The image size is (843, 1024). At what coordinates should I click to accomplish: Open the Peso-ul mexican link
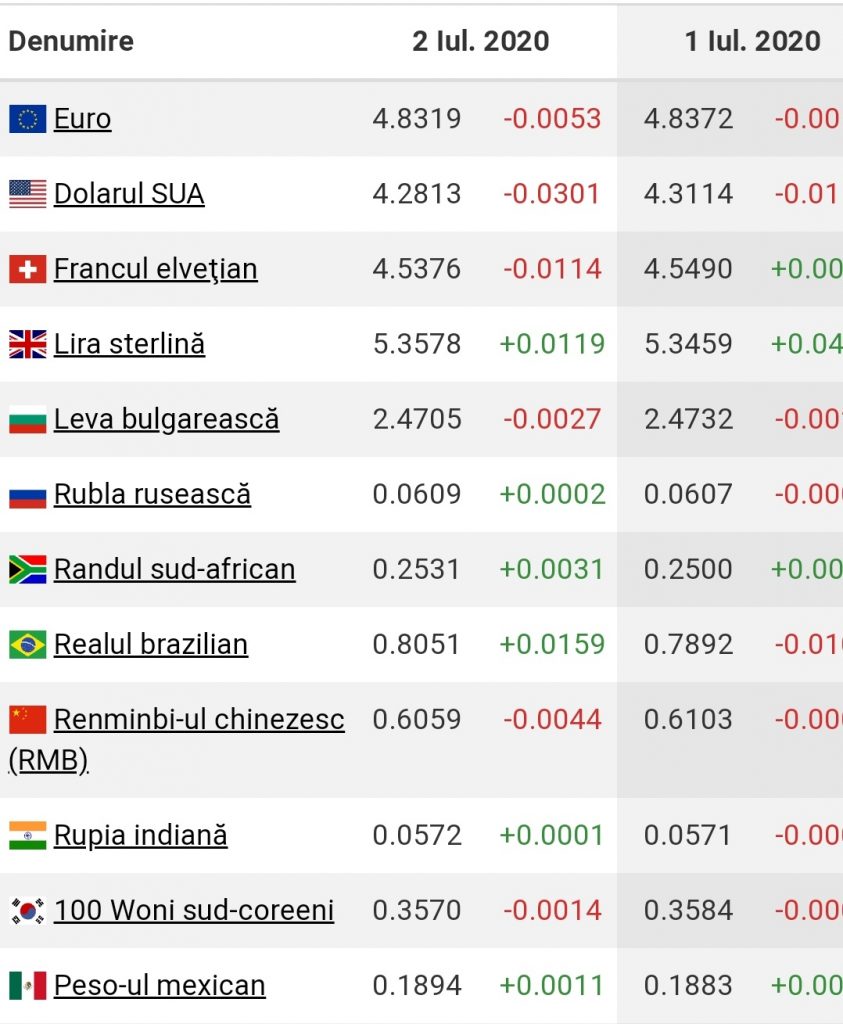tap(159, 985)
